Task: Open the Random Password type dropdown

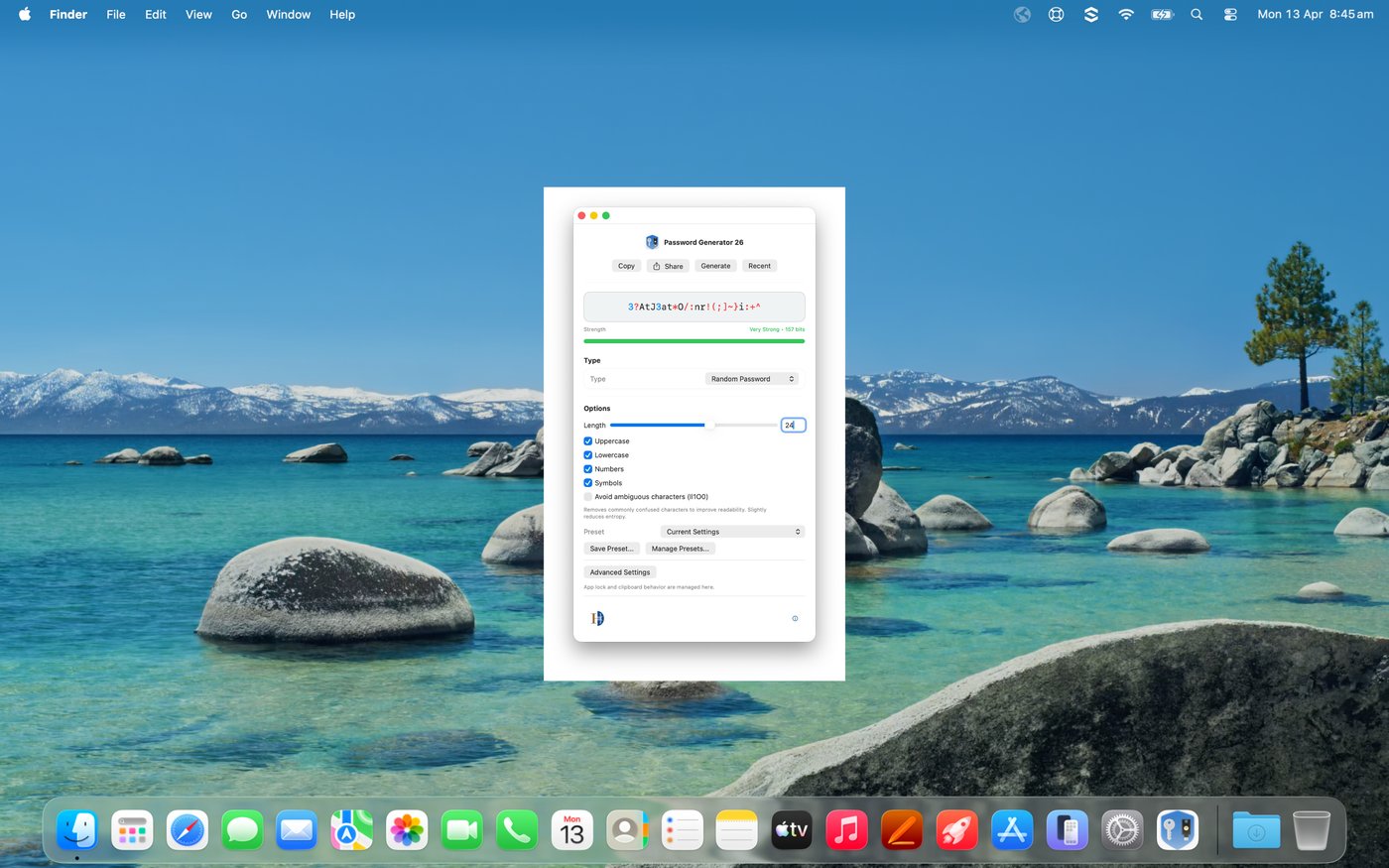Action: click(752, 379)
